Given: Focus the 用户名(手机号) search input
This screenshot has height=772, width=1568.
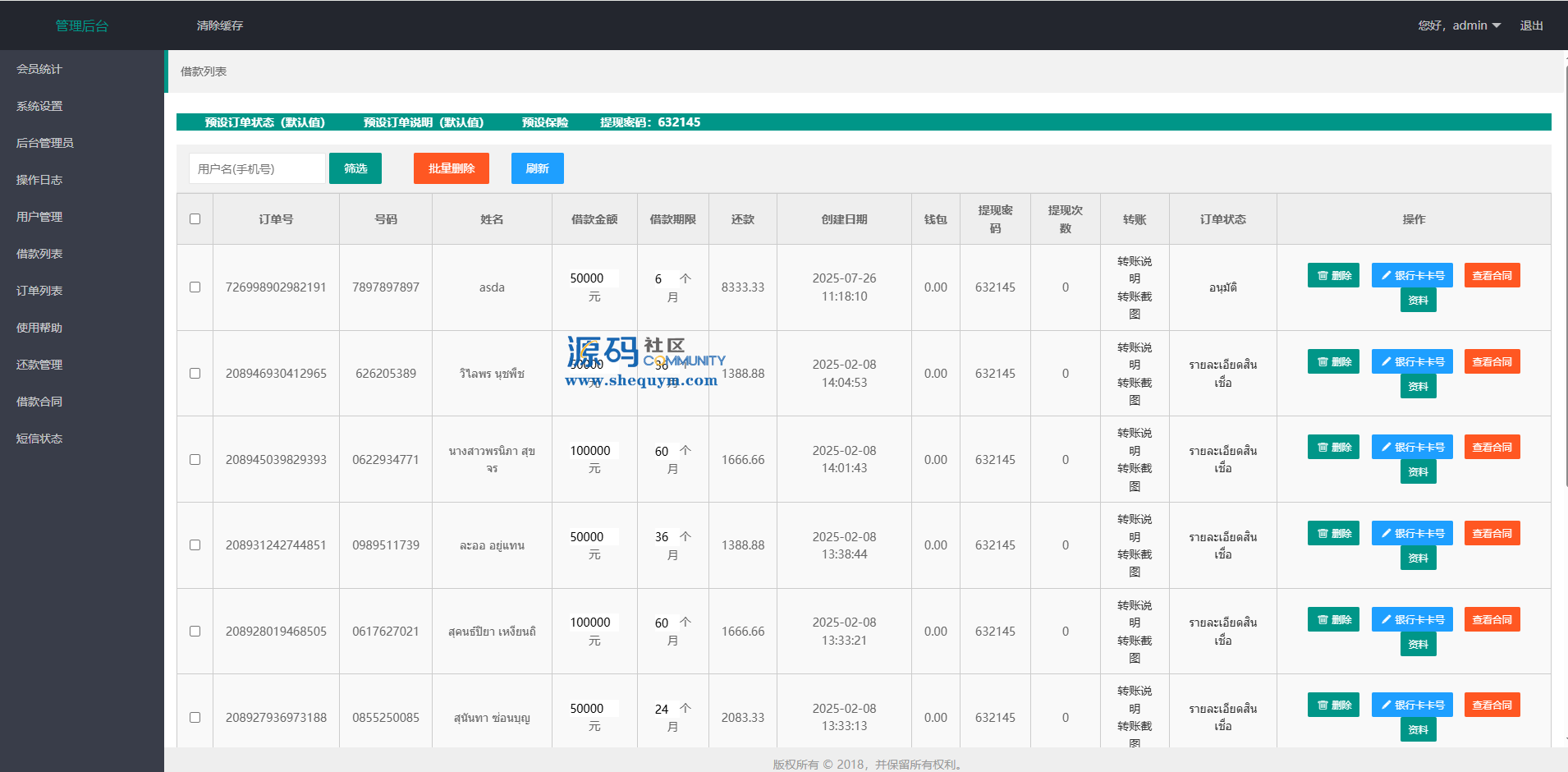Looking at the screenshot, I should (257, 168).
